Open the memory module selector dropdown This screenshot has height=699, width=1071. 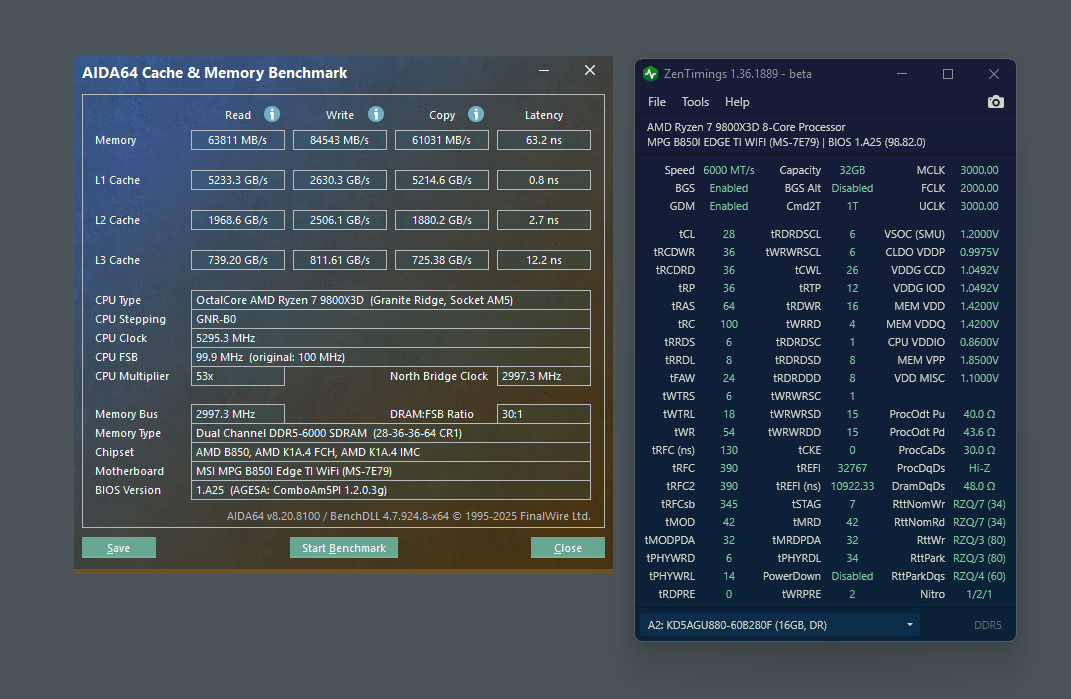(779, 625)
